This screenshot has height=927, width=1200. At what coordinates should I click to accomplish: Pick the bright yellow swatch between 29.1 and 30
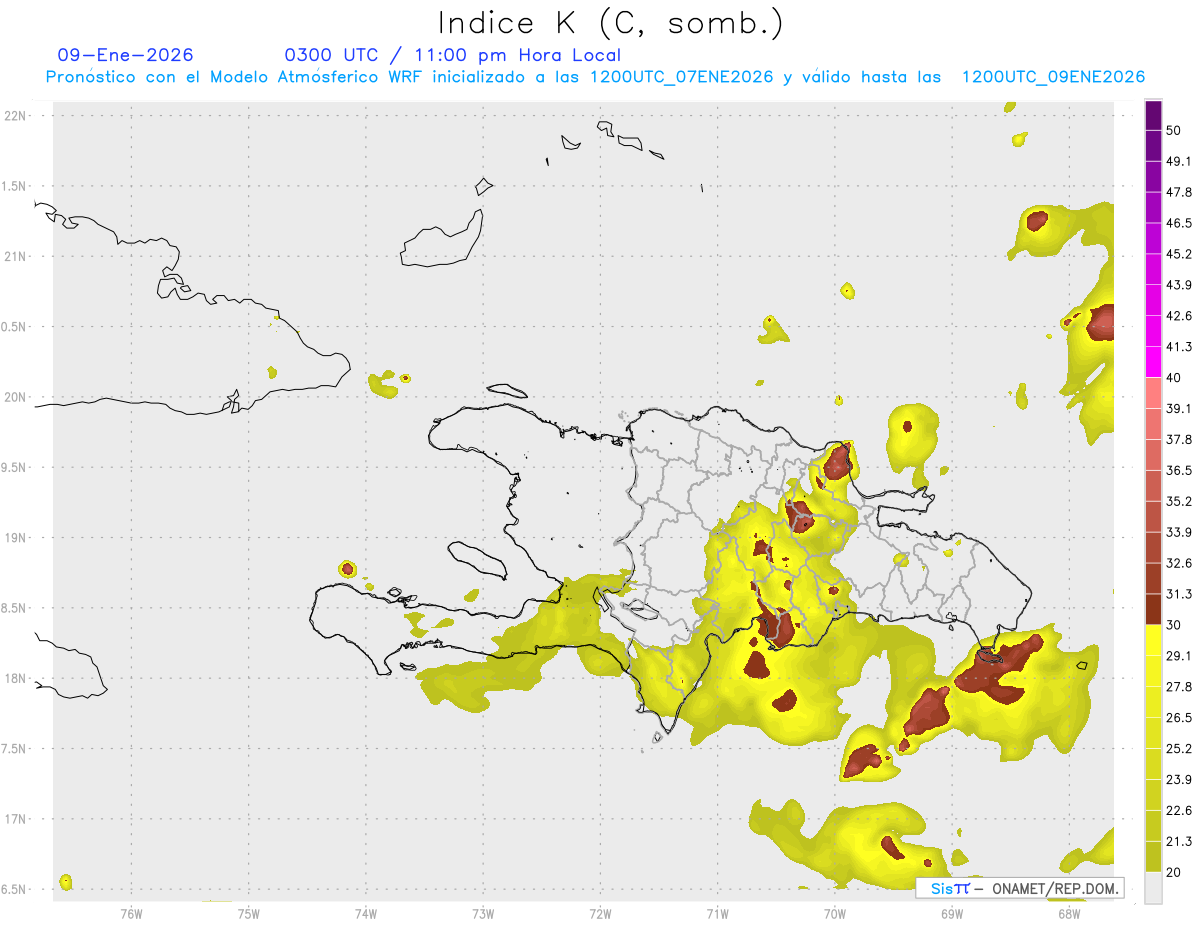[1153, 641]
